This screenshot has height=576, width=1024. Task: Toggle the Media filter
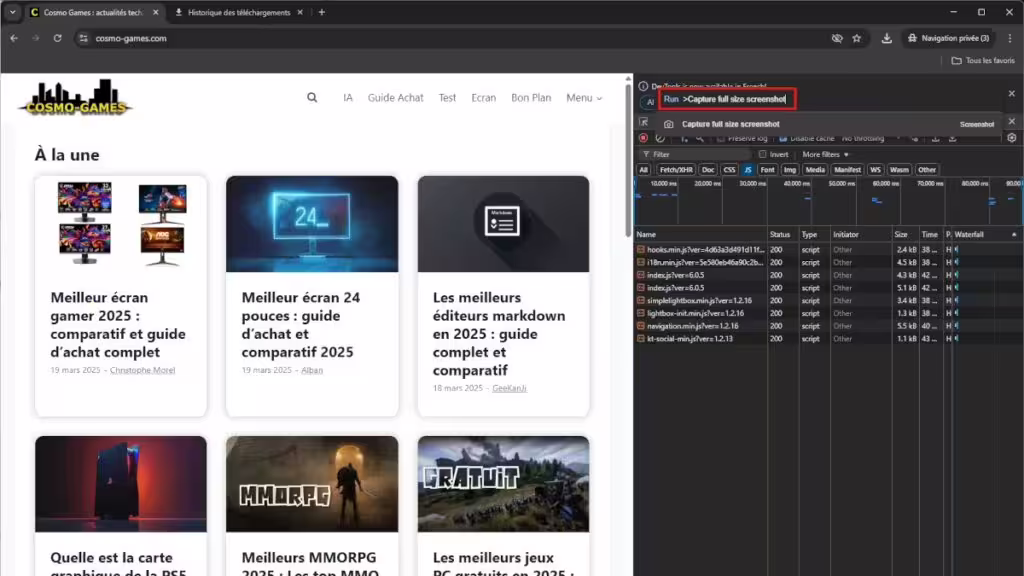coord(815,170)
